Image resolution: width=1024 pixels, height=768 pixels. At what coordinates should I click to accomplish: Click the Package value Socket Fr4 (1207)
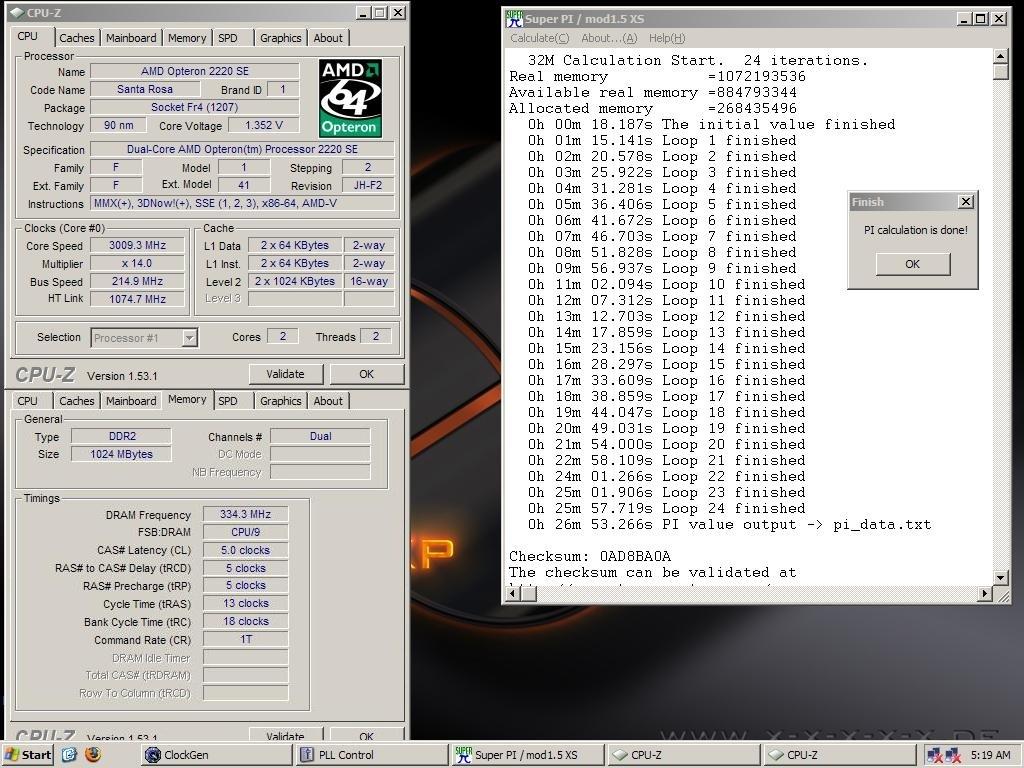click(195, 107)
